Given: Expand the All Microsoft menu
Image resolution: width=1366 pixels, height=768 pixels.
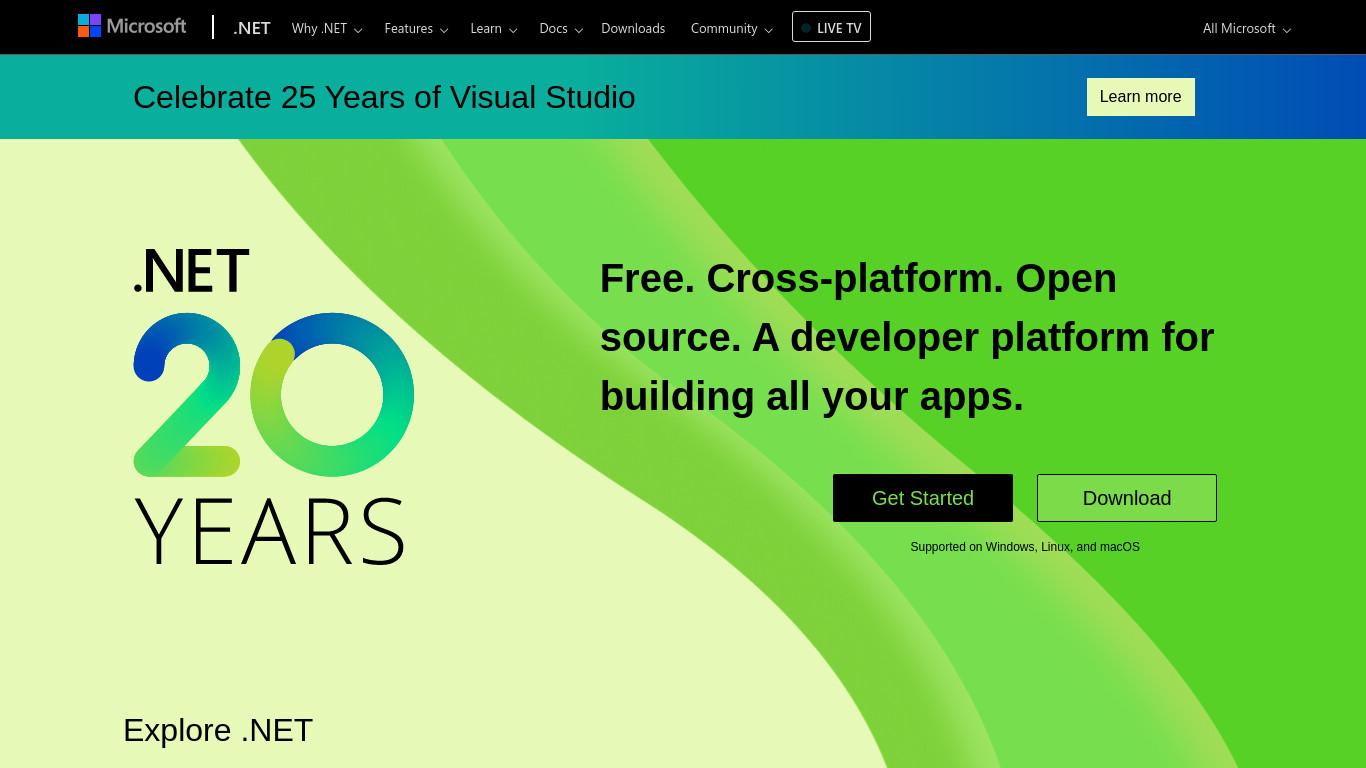Looking at the screenshot, I should (x=1246, y=28).
